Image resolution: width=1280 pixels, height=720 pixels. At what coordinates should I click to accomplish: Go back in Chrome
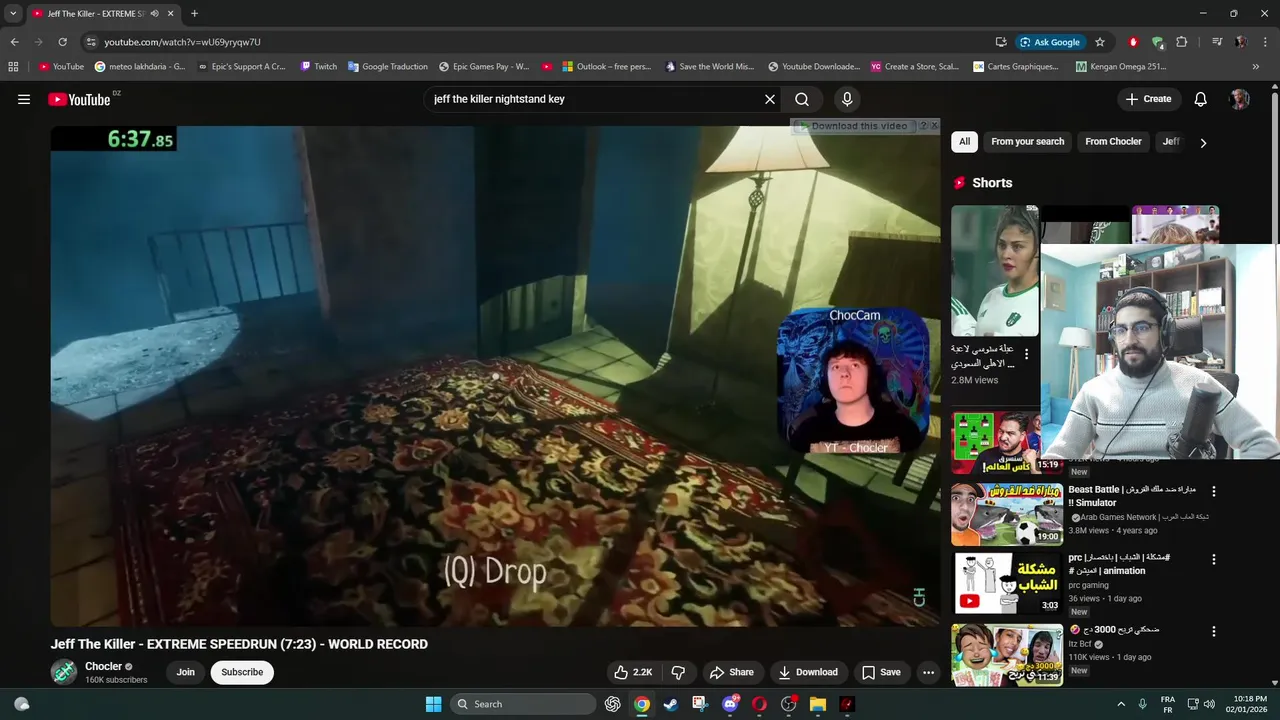14,42
